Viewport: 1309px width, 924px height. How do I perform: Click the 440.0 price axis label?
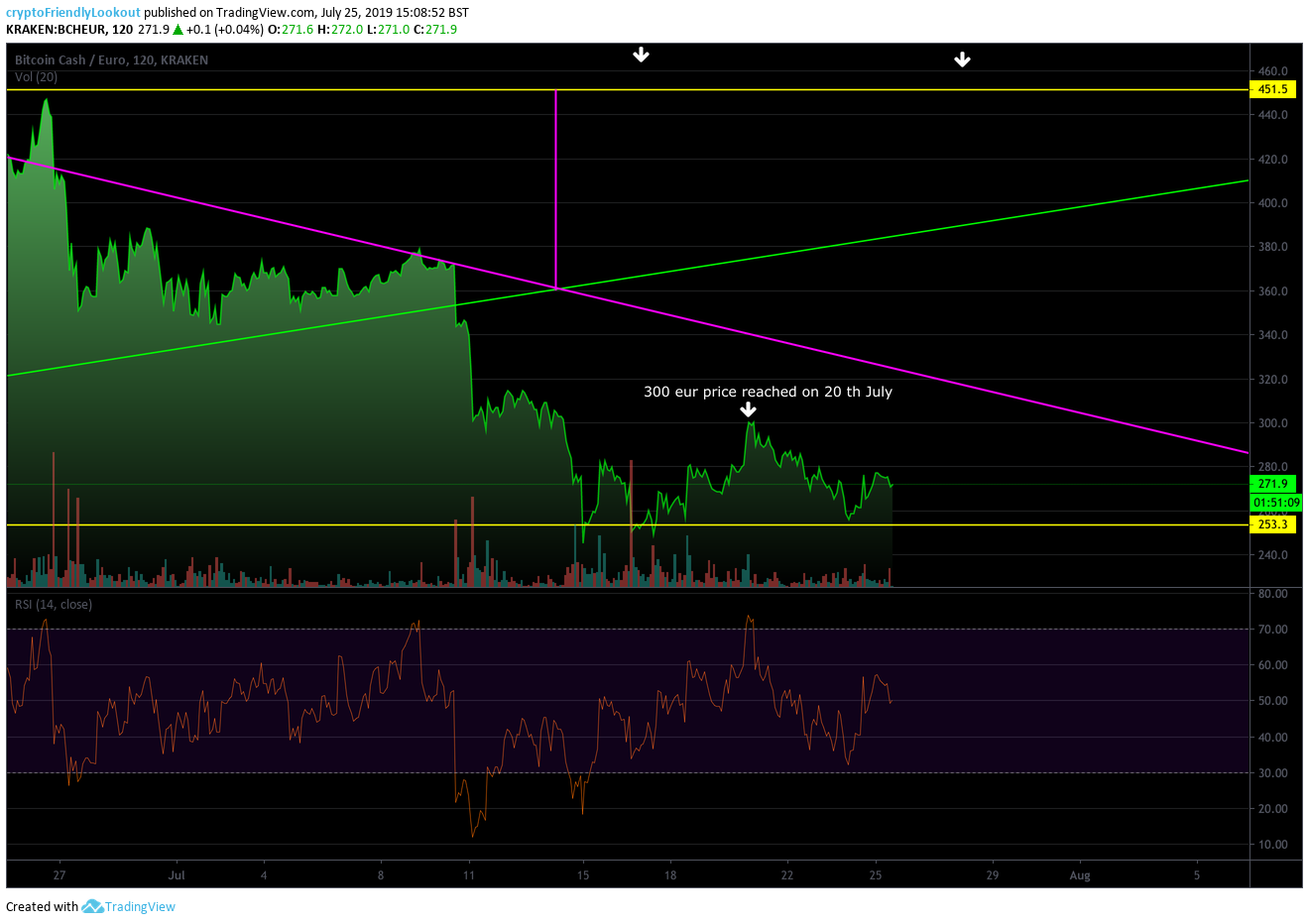(x=1273, y=115)
